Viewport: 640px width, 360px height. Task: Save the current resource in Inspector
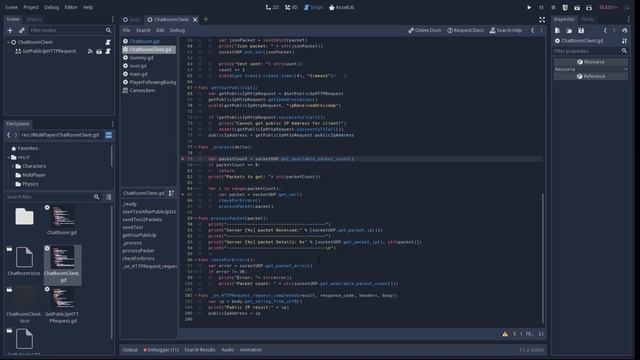click(581, 31)
